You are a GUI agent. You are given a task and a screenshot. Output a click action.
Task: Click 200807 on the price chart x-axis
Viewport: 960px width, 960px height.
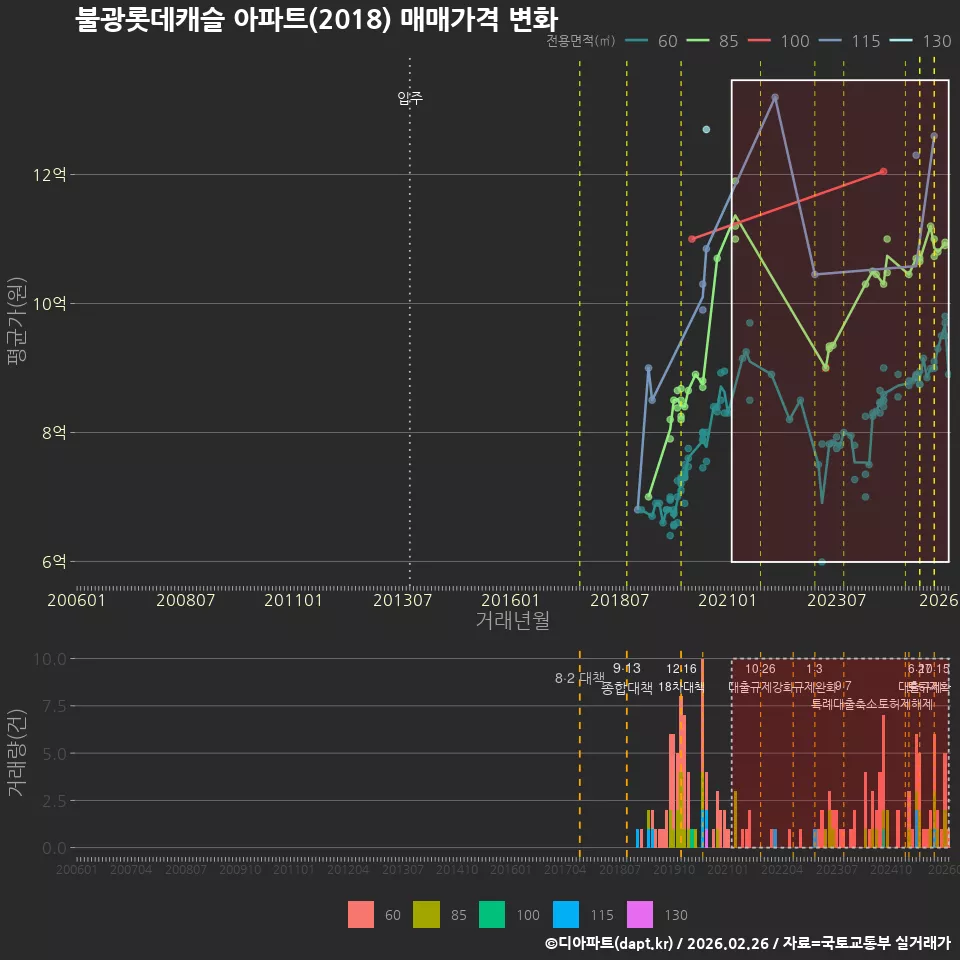point(186,600)
